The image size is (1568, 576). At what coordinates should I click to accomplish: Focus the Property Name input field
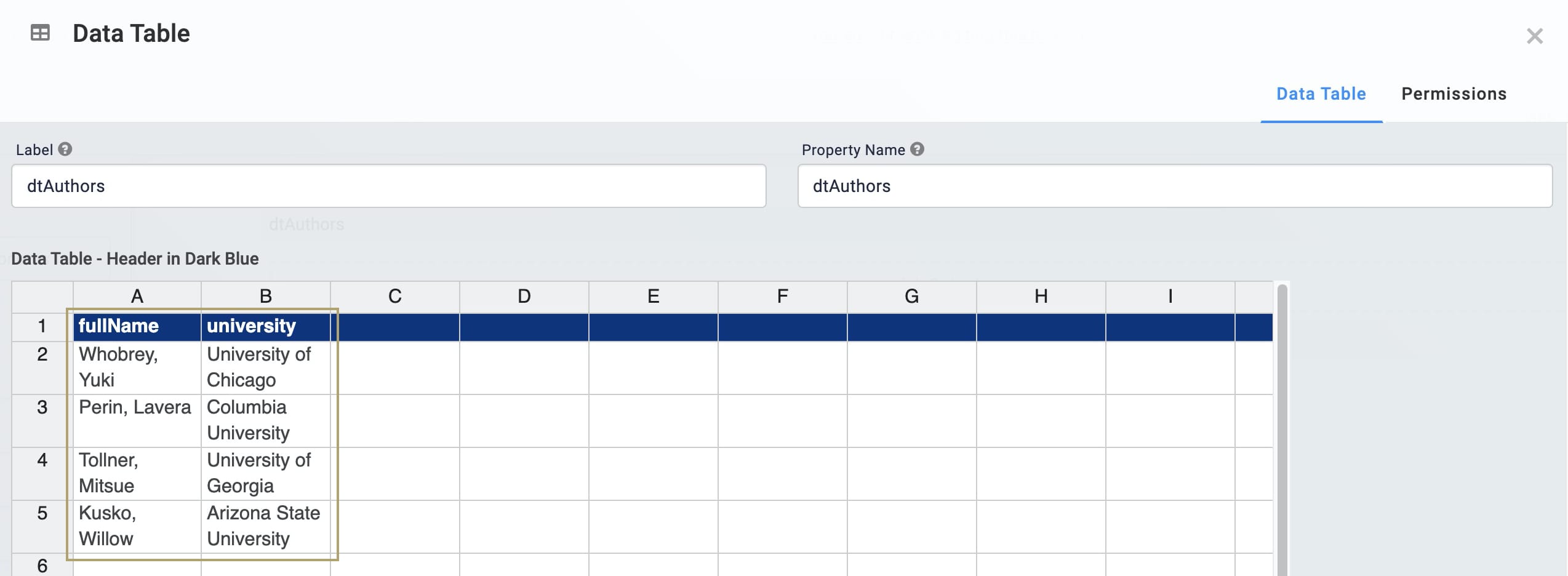(1175, 186)
